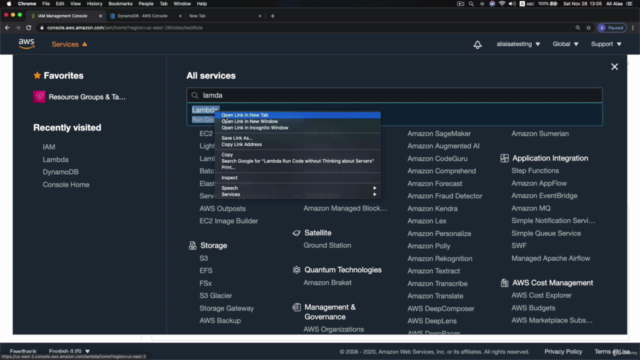The height and width of the screenshot is (360, 640).
Task: Collapse the Services dropdown
Action: (x=69, y=44)
